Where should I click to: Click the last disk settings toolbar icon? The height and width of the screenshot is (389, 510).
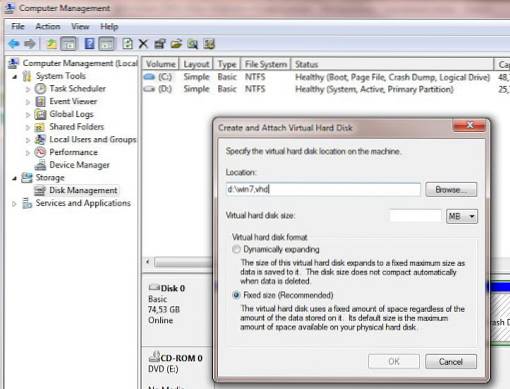[x=209, y=44]
